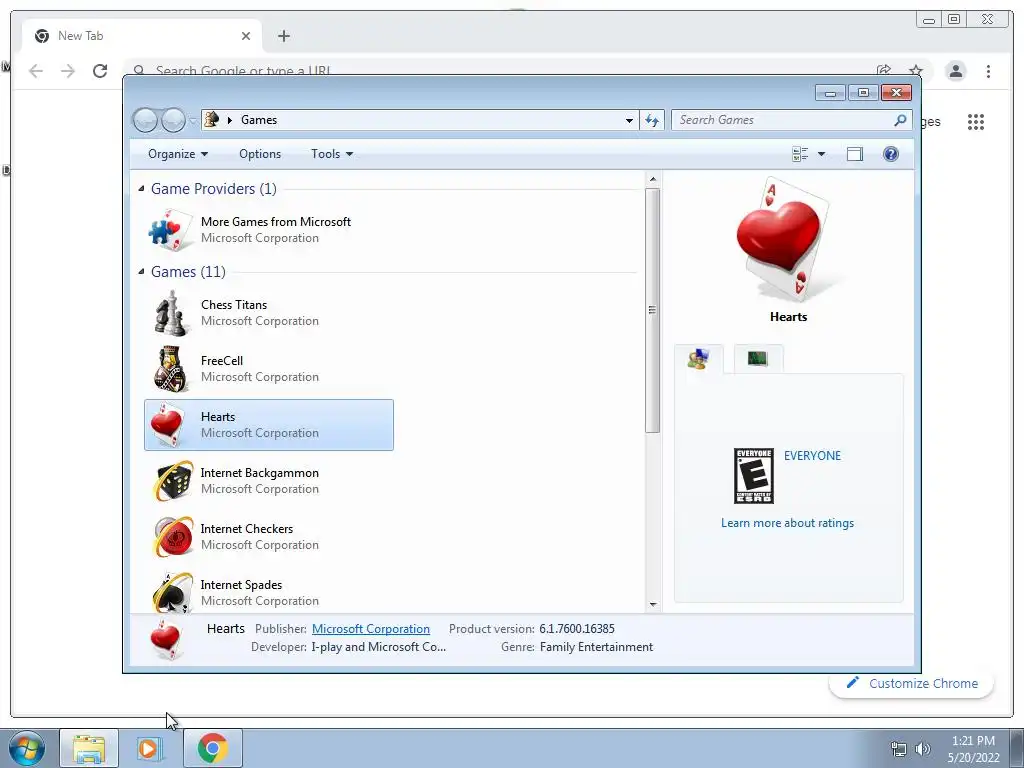
Task: Select the Internet Spades icon
Action: [173, 592]
